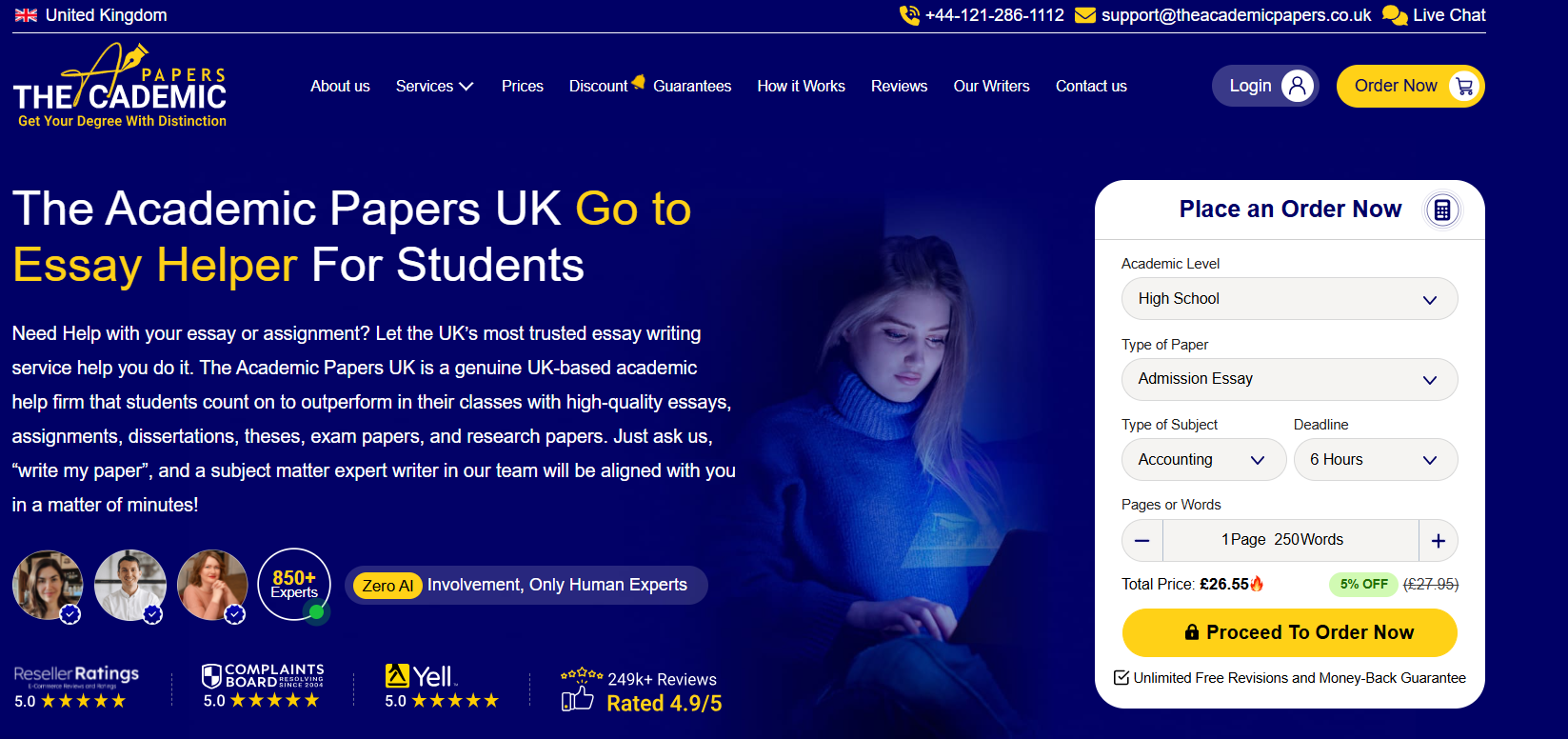Click the UK flag icon

point(27,15)
